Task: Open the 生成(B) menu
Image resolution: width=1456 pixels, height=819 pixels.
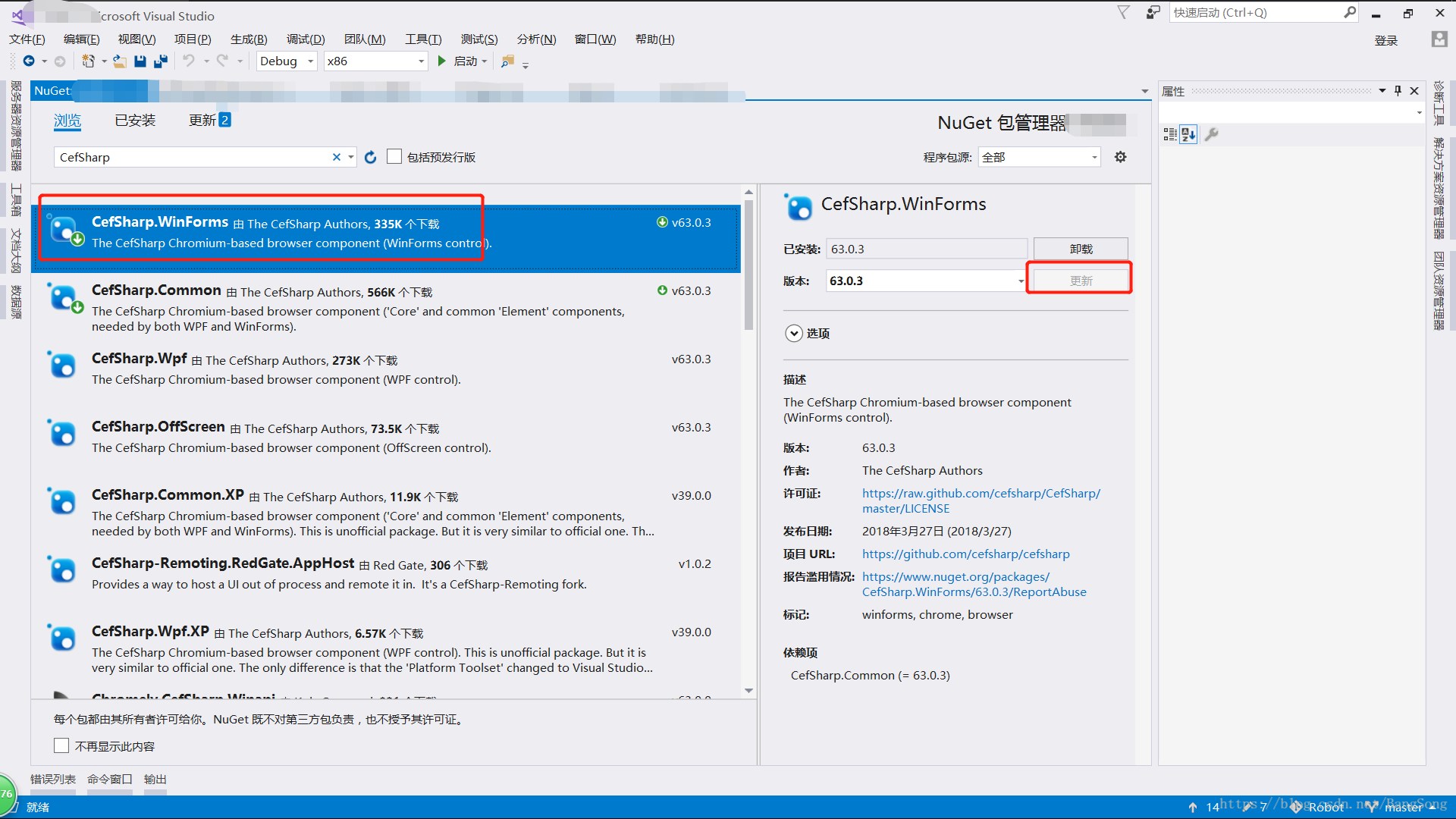Action: coord(249,39)
